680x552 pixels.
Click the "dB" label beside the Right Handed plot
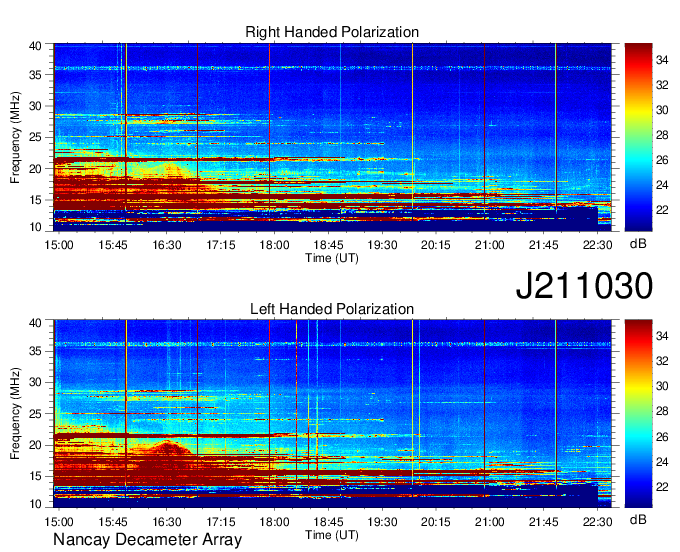pyautogui.click(x=638, y=244)
